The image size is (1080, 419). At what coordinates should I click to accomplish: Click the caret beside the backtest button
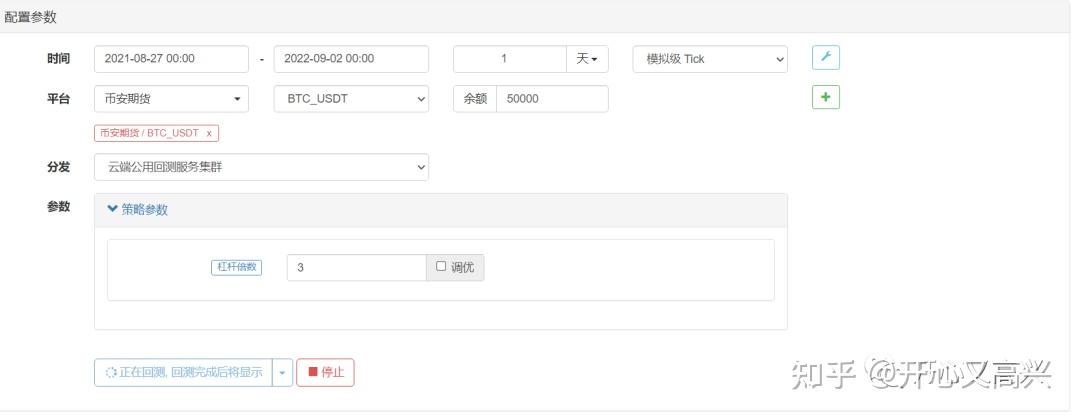pos(282,372)
